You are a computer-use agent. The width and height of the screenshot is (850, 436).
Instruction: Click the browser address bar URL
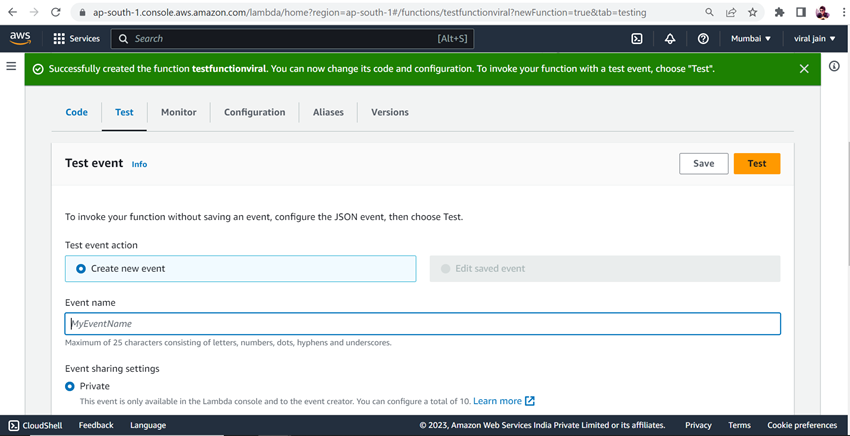coord(369,12)
